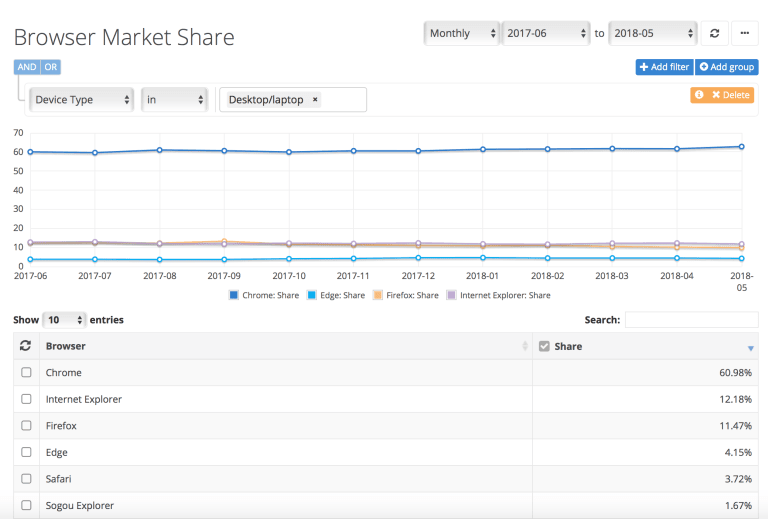Click the 1.67% Sogou Explorer share value
The image size is (768, 519).
(738, 505)
